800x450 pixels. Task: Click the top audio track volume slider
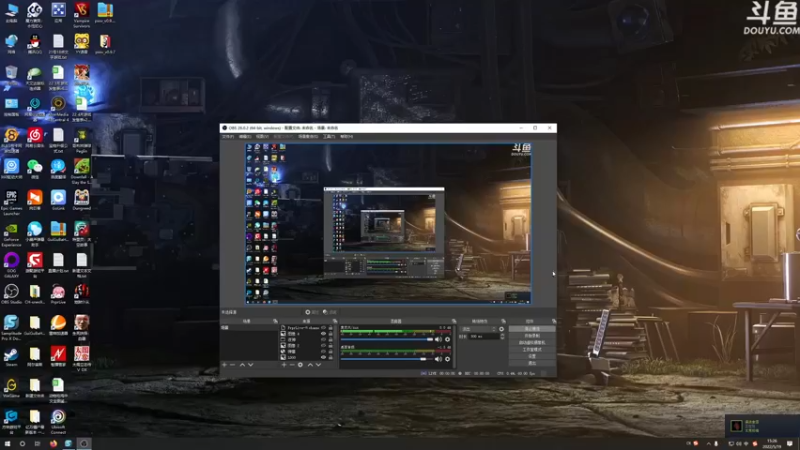click(x=387, y=339)
